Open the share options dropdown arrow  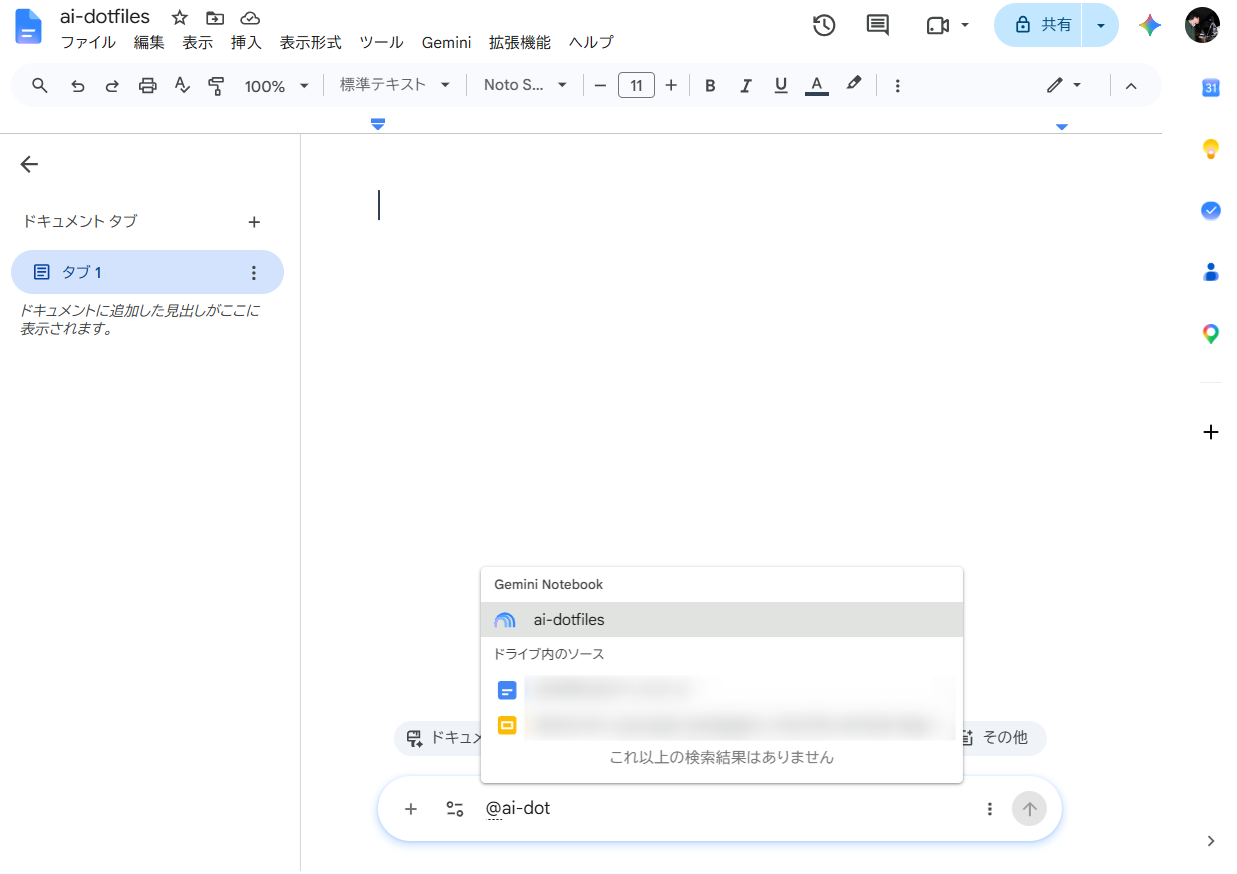point(1101,25)
